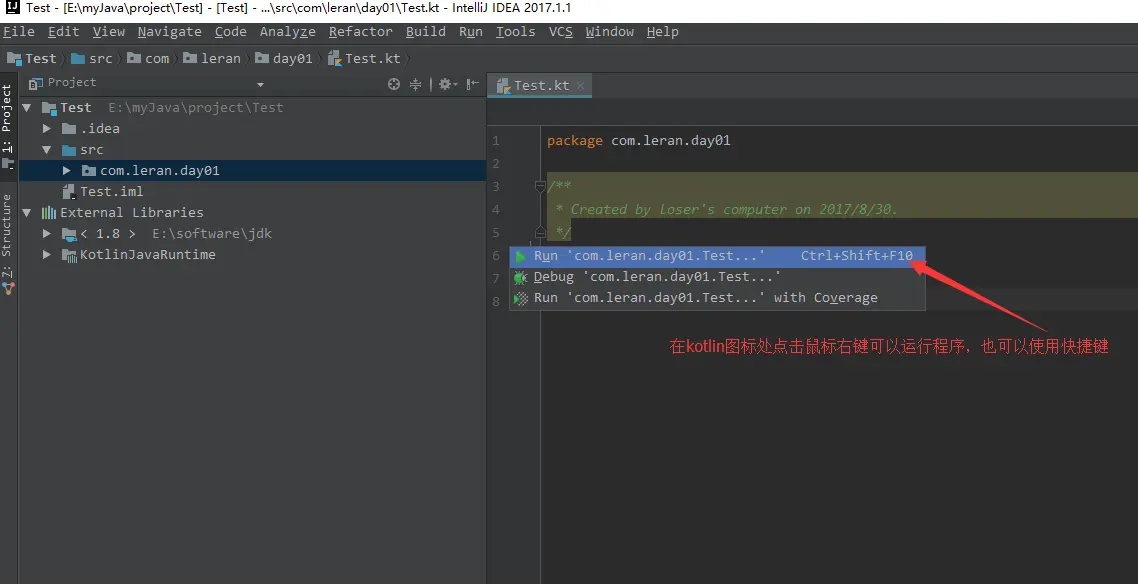The width and height of the screenshot is (1138, 584).
Task: Click the Kotlin file icon on Test.kt tab
Action: tap(503, 86)
